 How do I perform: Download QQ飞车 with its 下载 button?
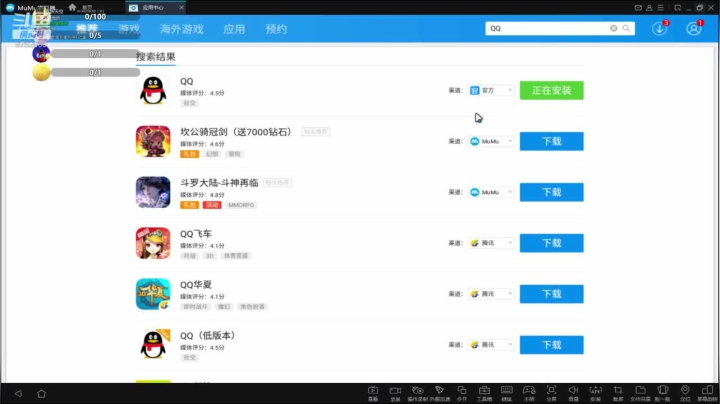[551, 243]
